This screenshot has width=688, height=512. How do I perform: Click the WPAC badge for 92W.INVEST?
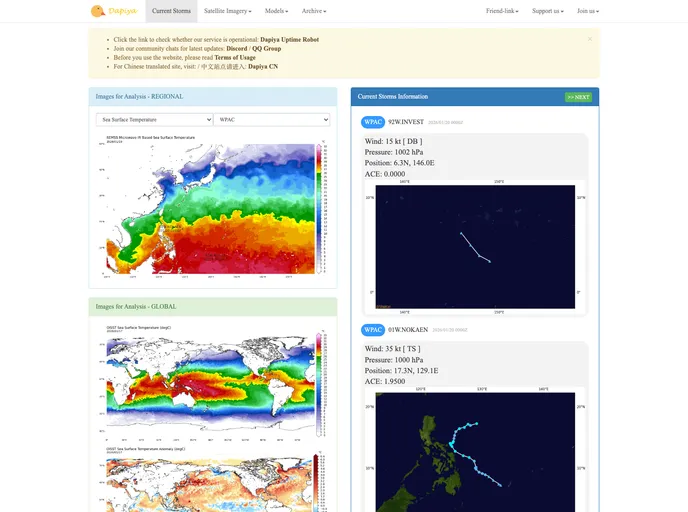pyautogui.click(x=373, y=121)
